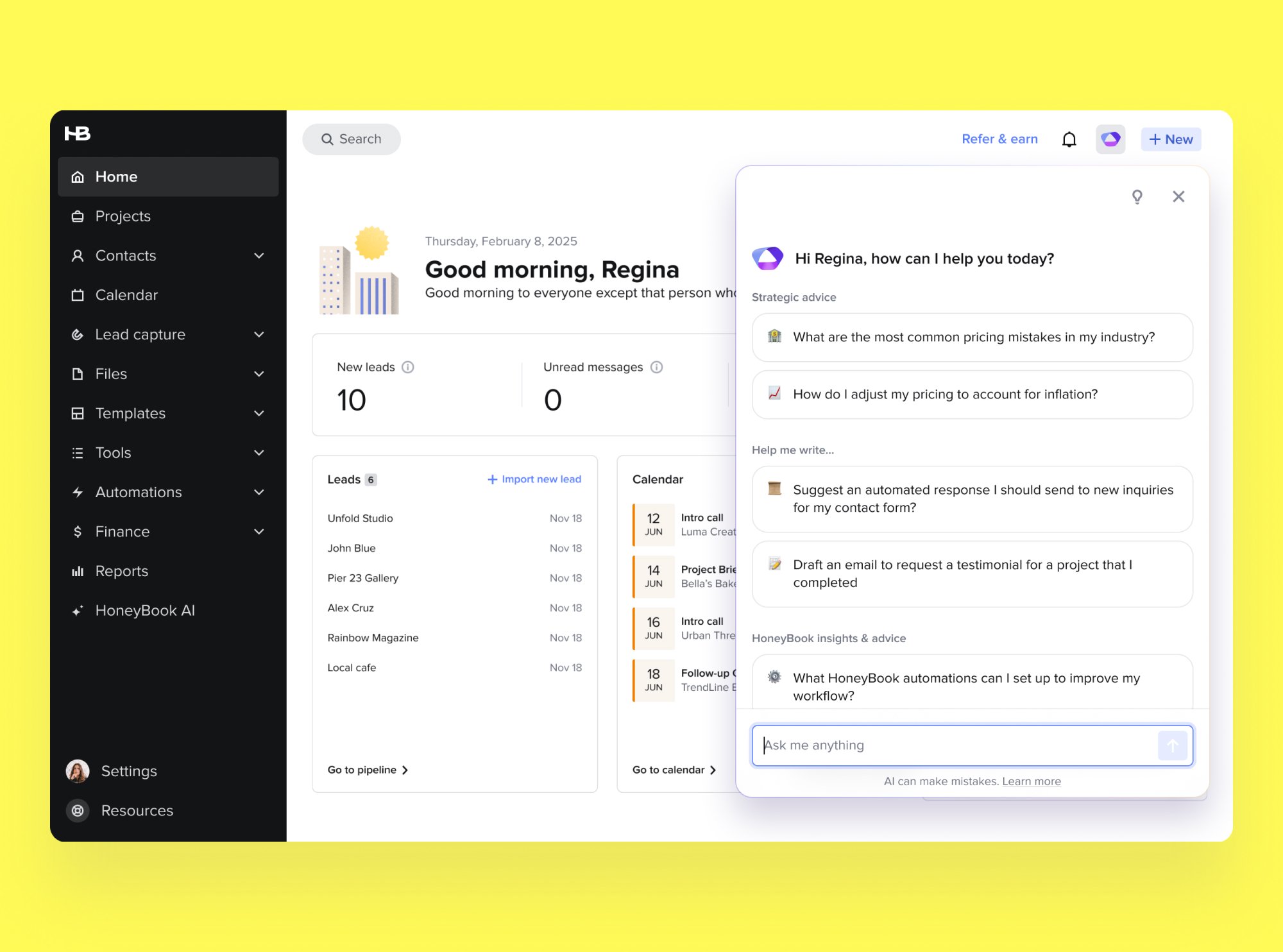Open Resources in the sidebar
1283x952 pixels.
click(137, 811)
